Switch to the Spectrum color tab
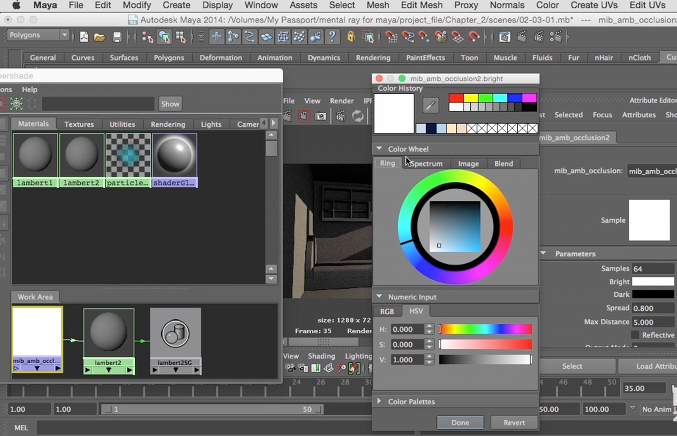Screen dimensions: 677x436 click(426, 164)
